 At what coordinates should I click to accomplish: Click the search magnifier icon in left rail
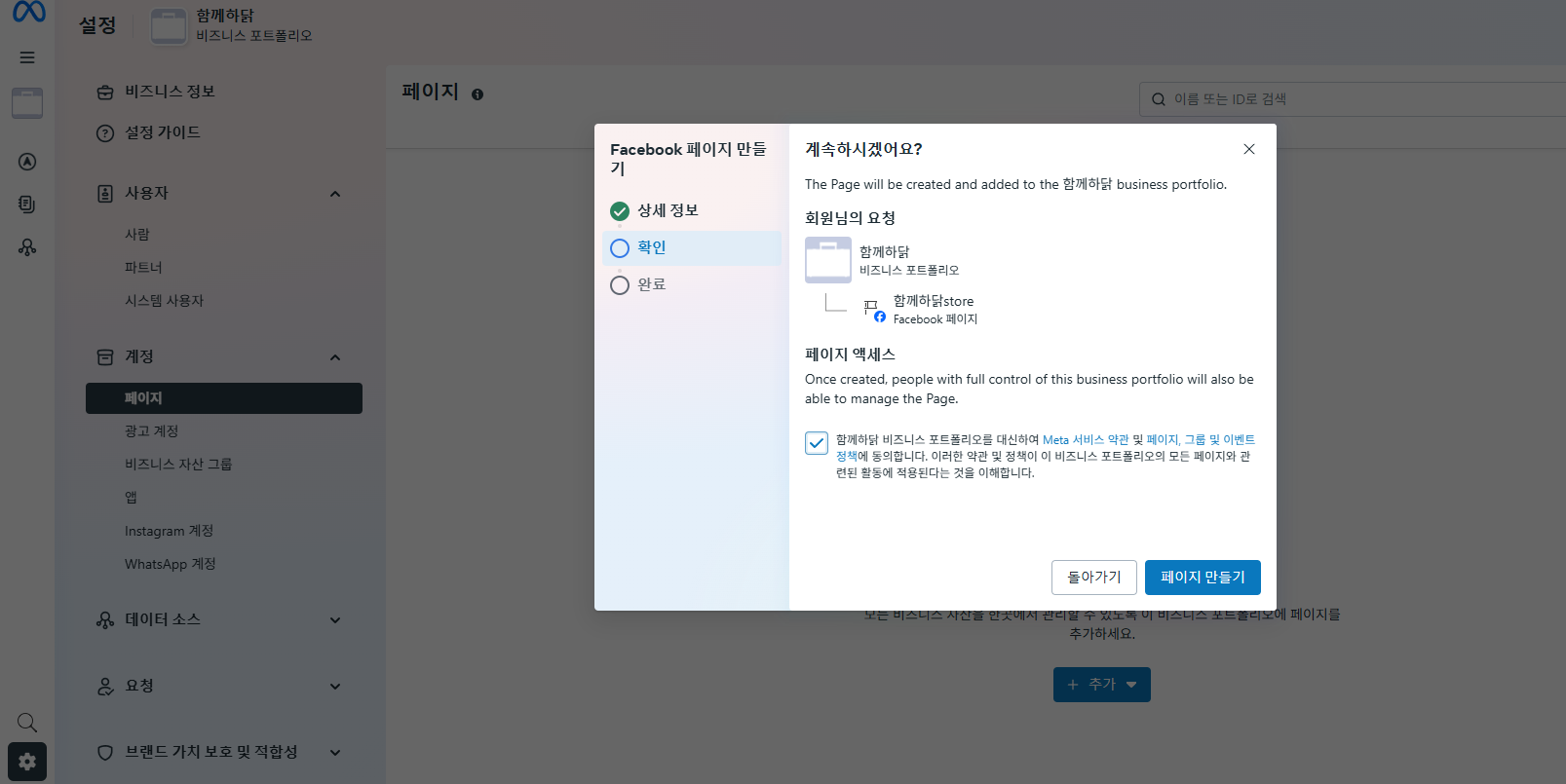(x=27, y=722)
